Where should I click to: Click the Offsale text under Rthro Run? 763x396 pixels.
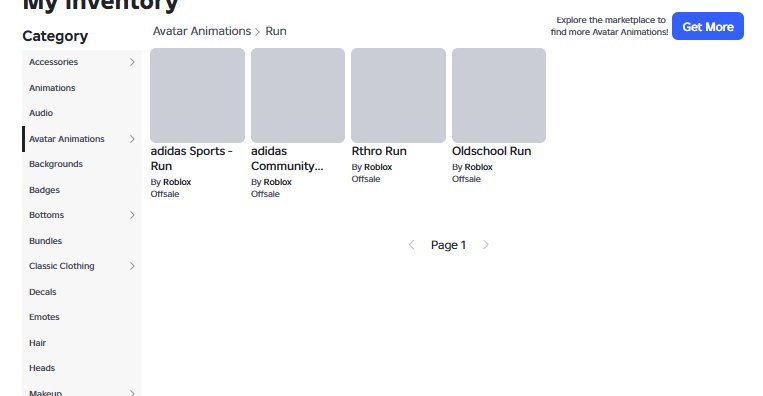click(366, 179)
